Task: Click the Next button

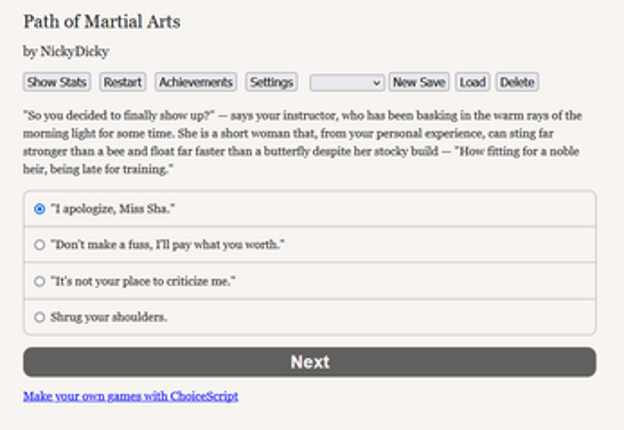Action: click(x=310, y=362)
